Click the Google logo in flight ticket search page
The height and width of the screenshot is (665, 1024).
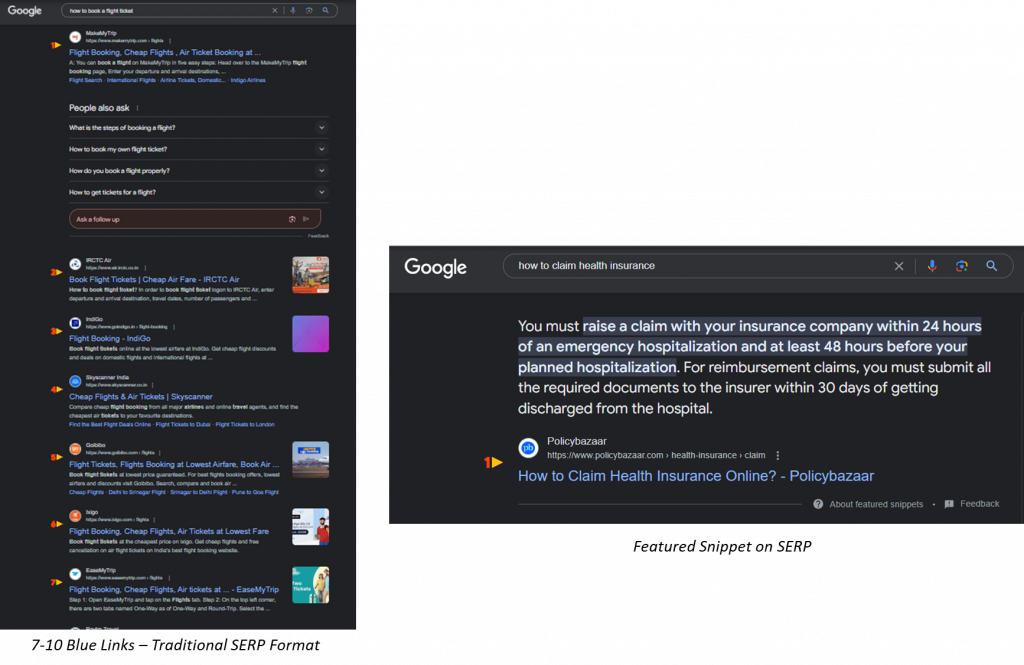(x=25, y=10)
